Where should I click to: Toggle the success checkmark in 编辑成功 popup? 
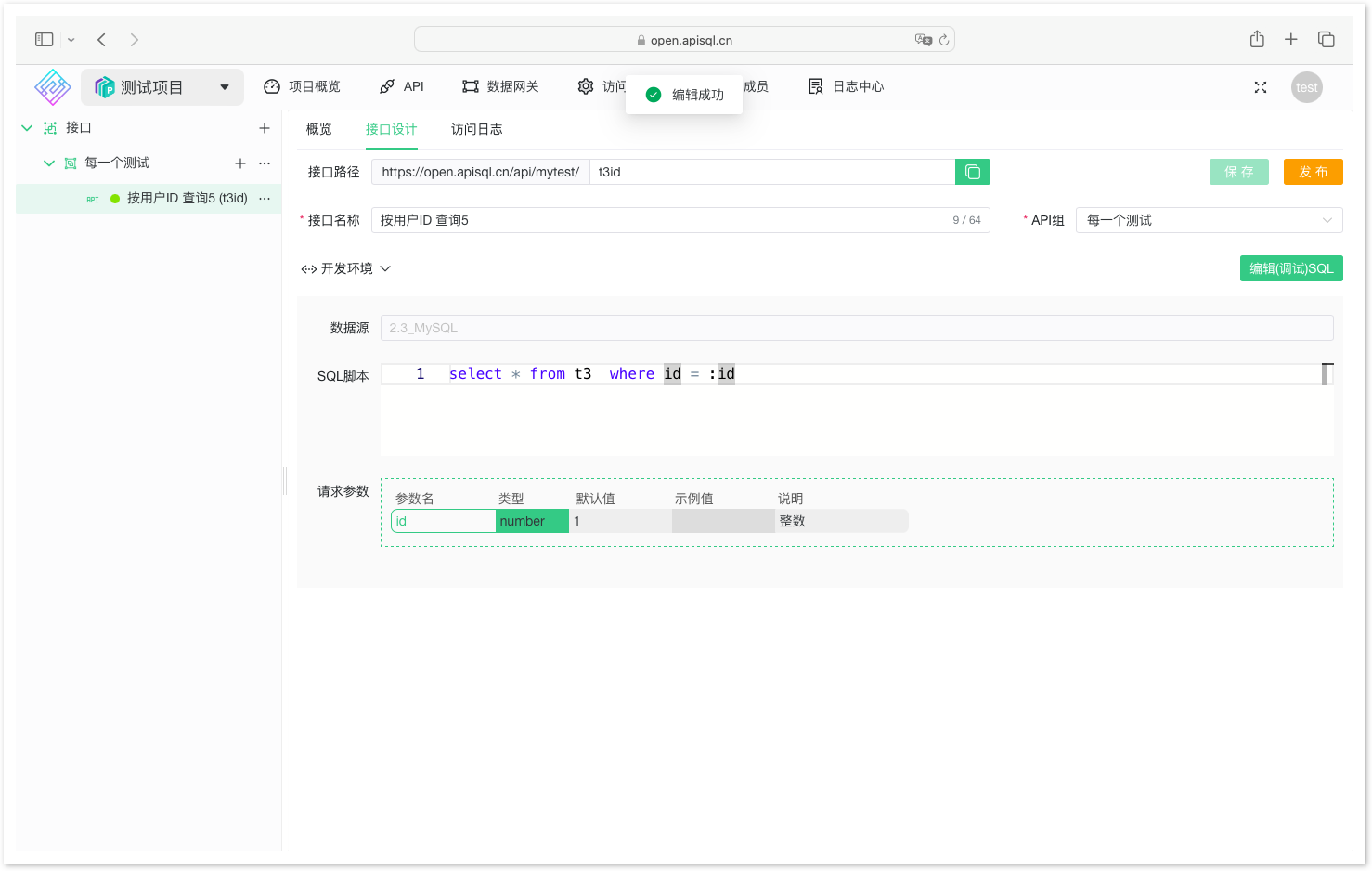pos(654,94)
